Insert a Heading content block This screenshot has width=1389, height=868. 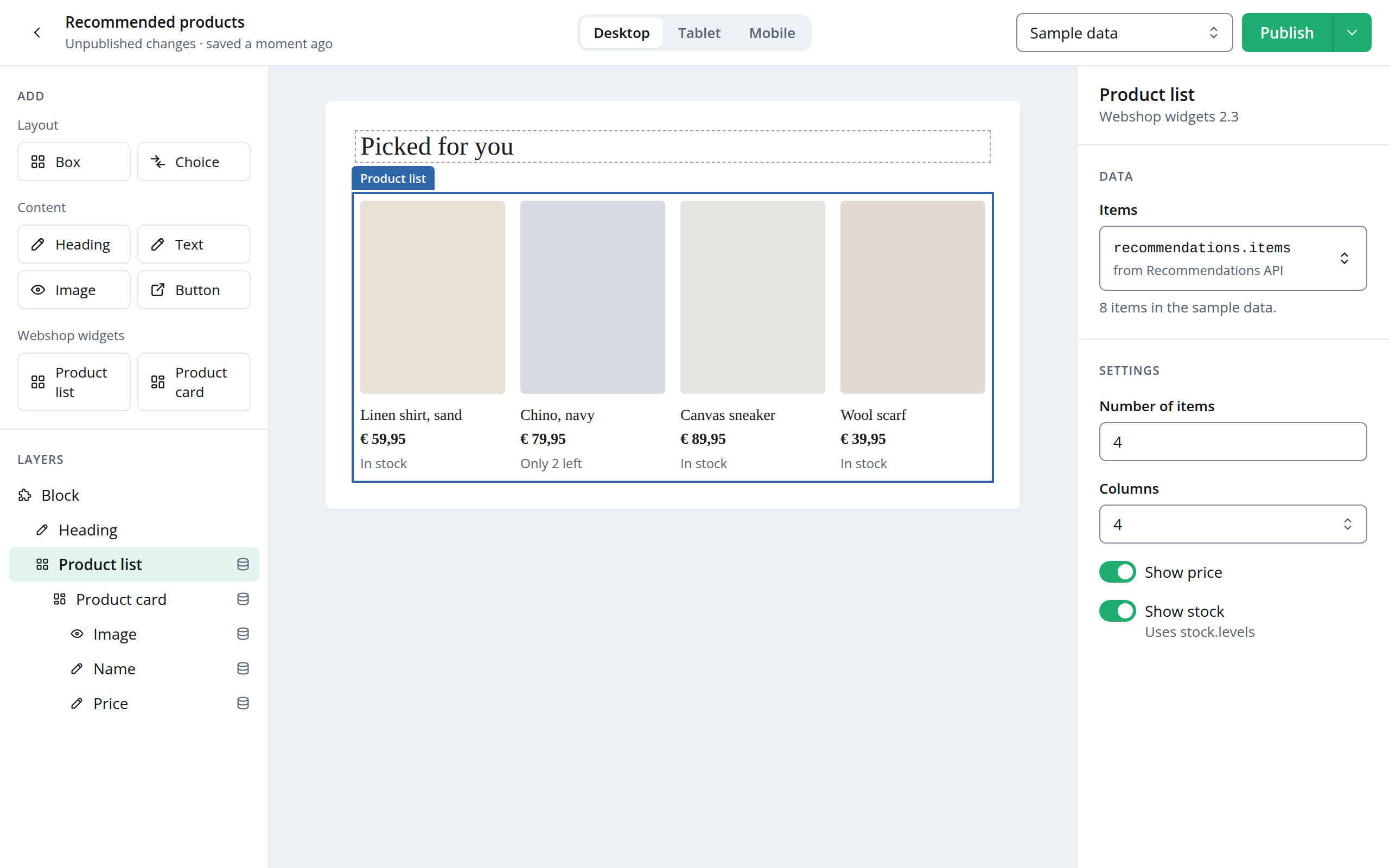pyautogui.click(x=74, y=244)
